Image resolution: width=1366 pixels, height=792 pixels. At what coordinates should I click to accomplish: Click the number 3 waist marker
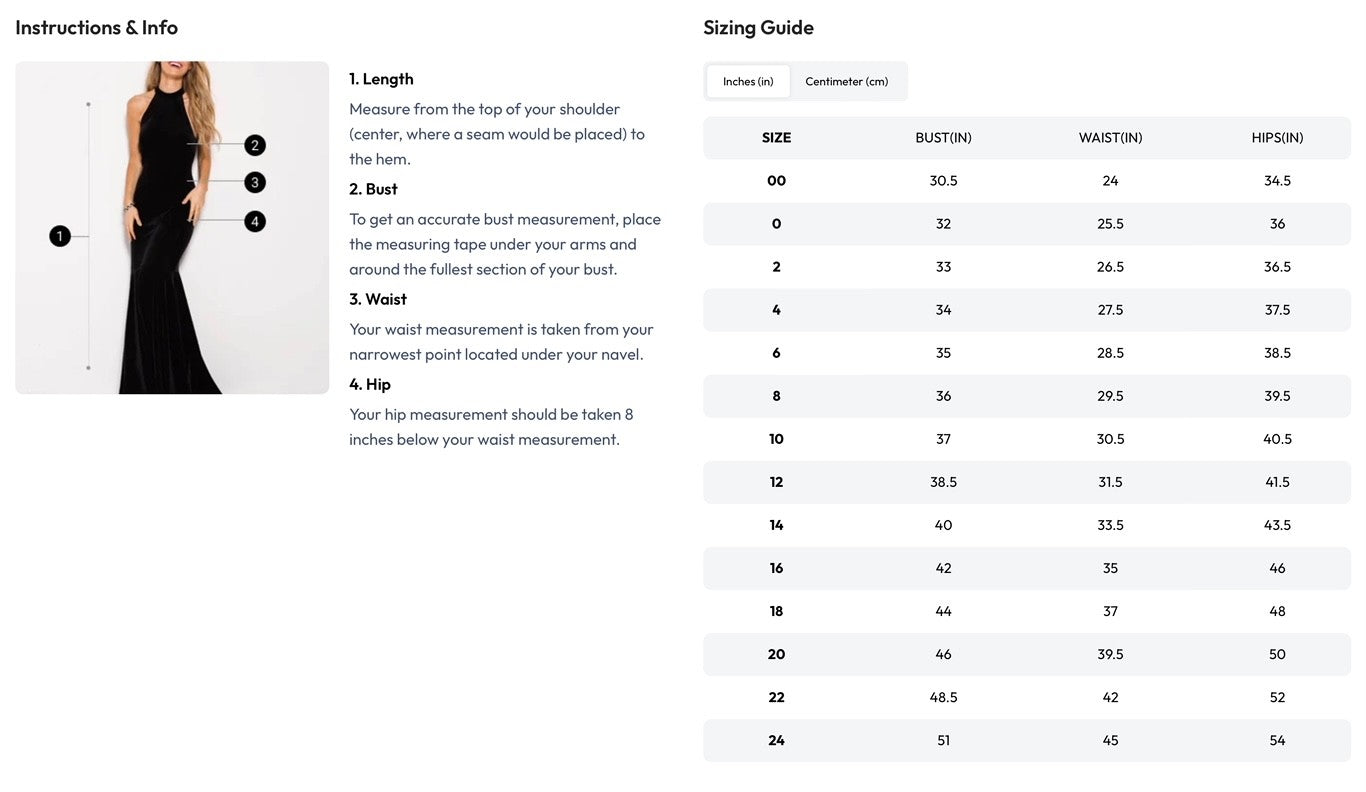255,182
